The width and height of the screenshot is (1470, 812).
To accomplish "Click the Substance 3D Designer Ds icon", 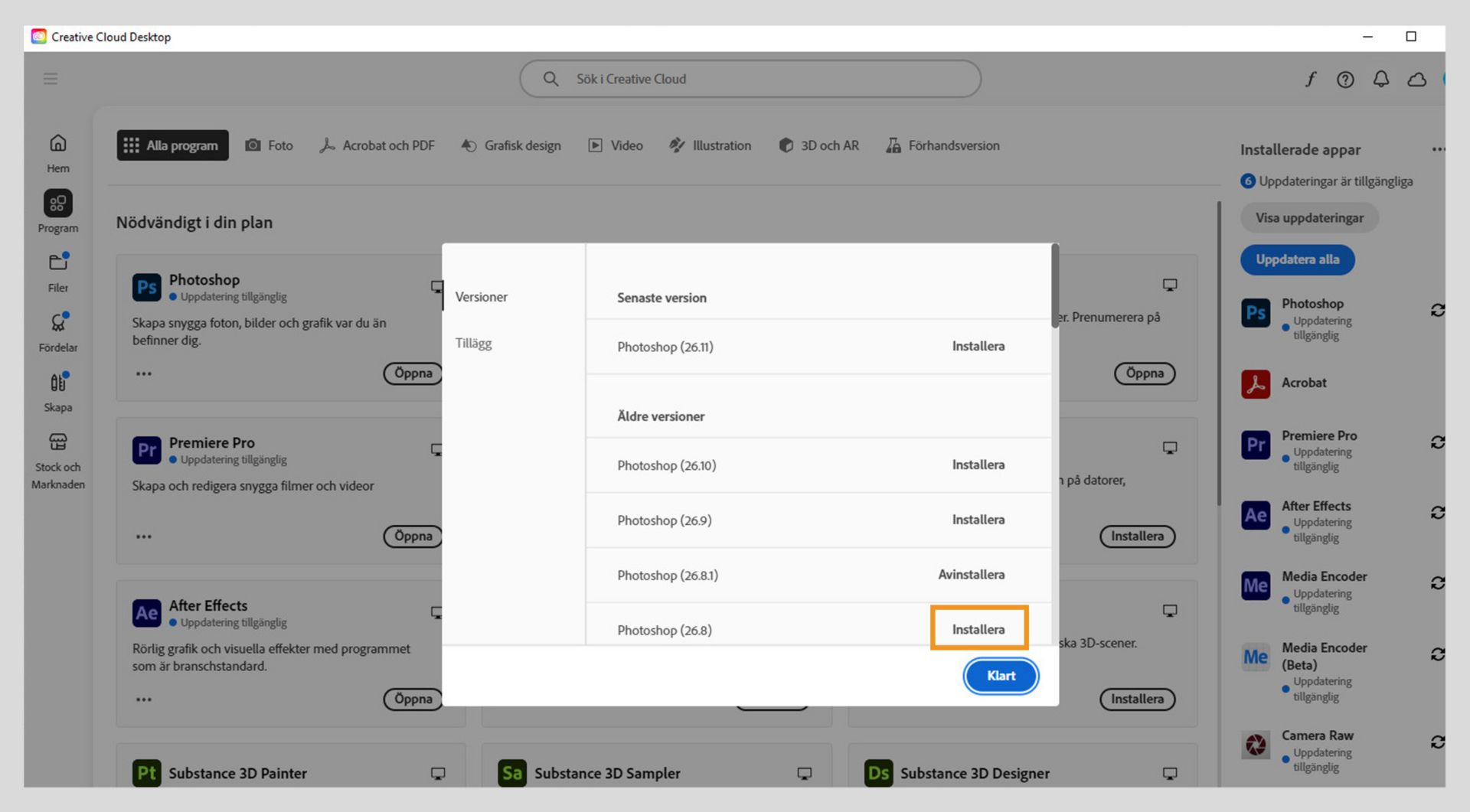I will point(878,773).
